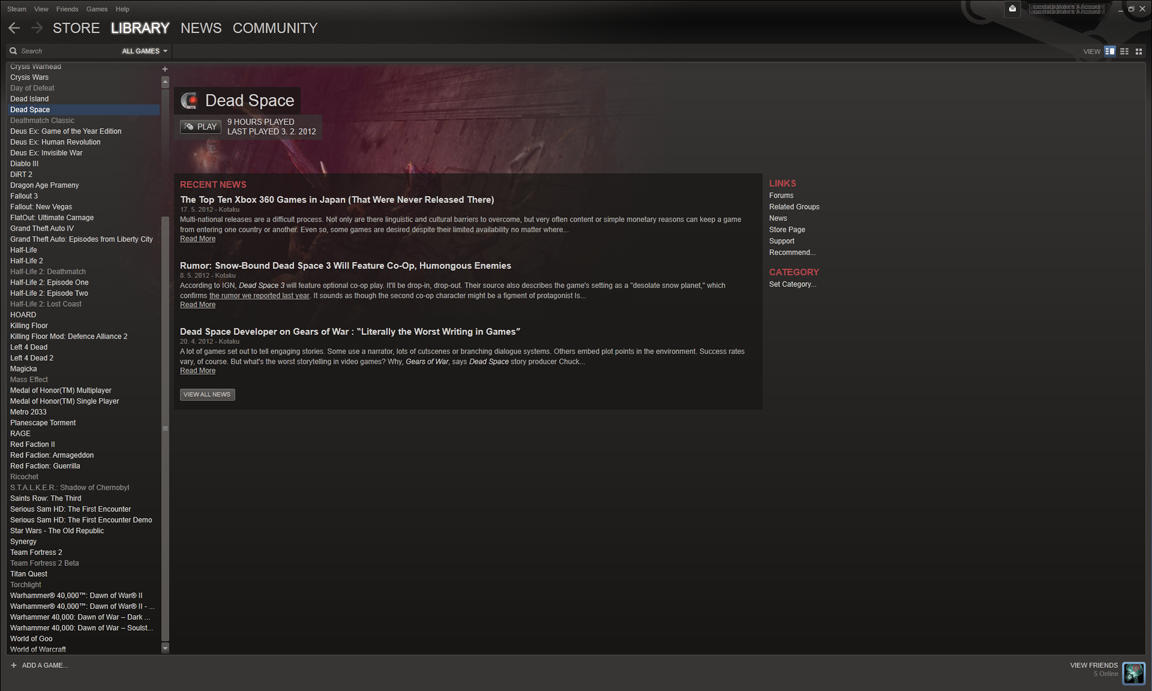Switch to grid view layout icon
Screen dimensions: 1152x691
[1138, 51]
